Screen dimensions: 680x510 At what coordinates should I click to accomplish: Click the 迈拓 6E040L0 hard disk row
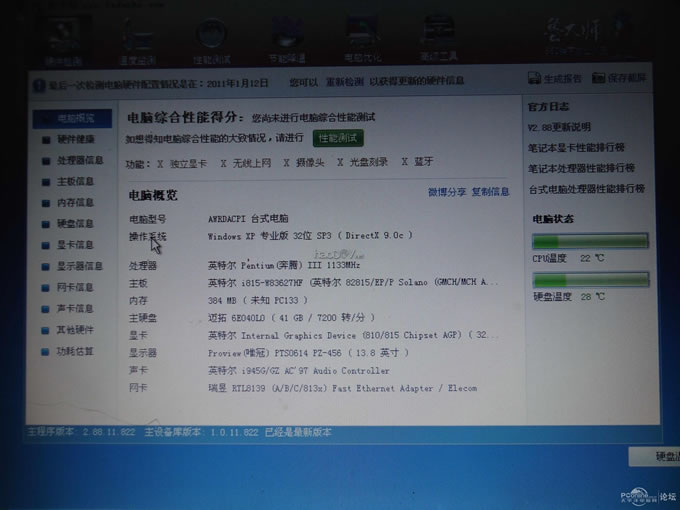pyautogui.click(x=291, y=317)
